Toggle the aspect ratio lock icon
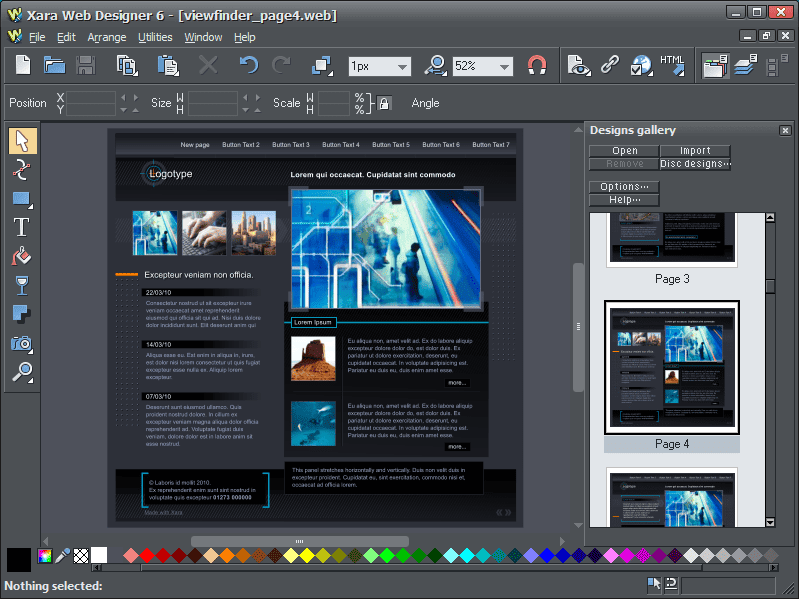 384,103
